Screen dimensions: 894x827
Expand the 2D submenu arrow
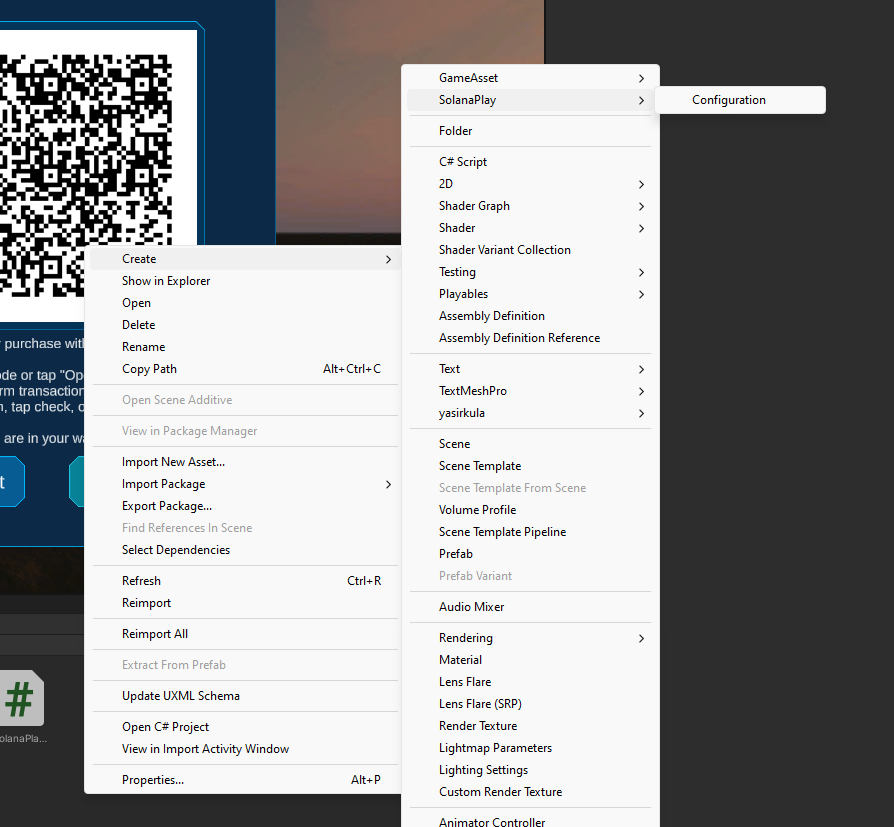coord(641,184)
